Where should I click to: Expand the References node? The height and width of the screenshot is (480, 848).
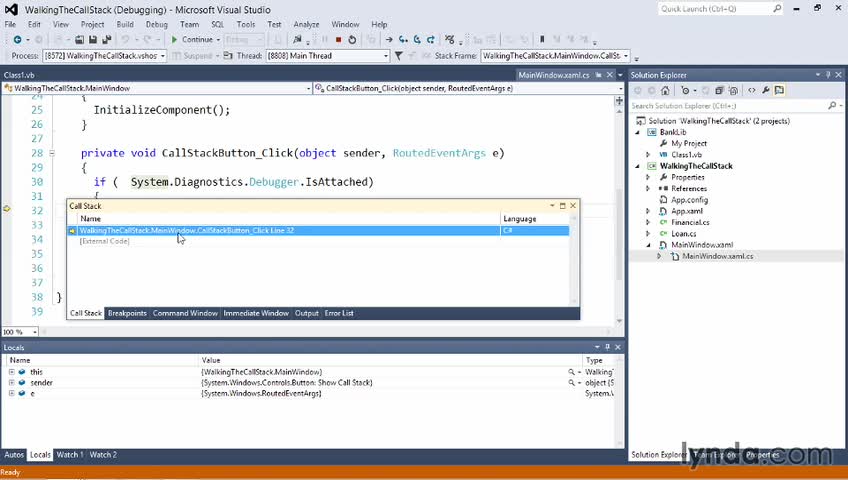coord(648,189)
